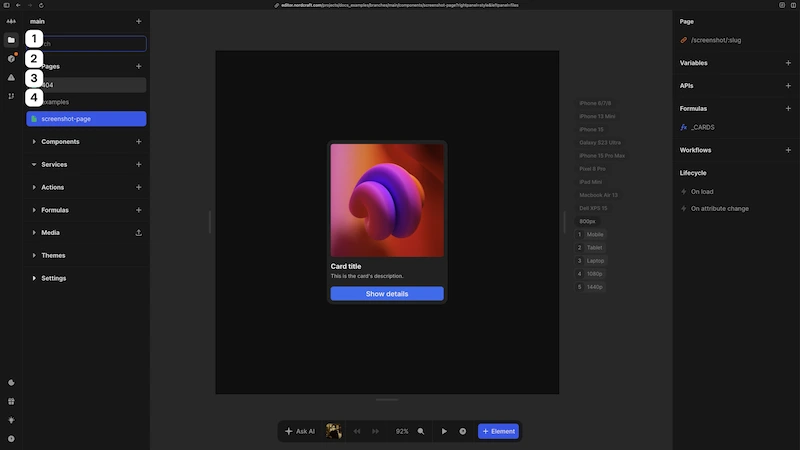
Task: Expand the Media section
Action: coord(34,233)
